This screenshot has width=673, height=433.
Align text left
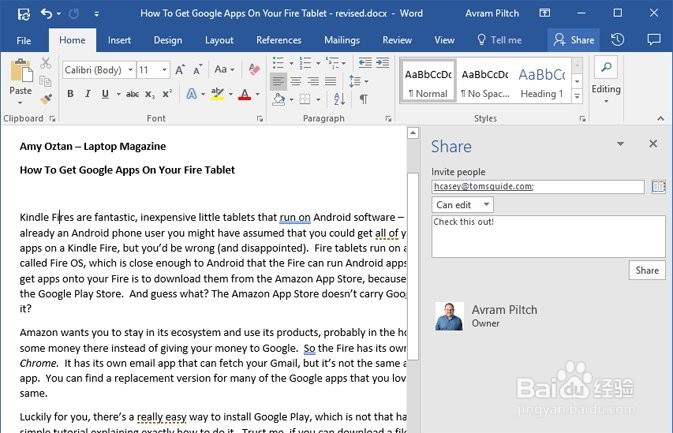[x=278, y=81]
